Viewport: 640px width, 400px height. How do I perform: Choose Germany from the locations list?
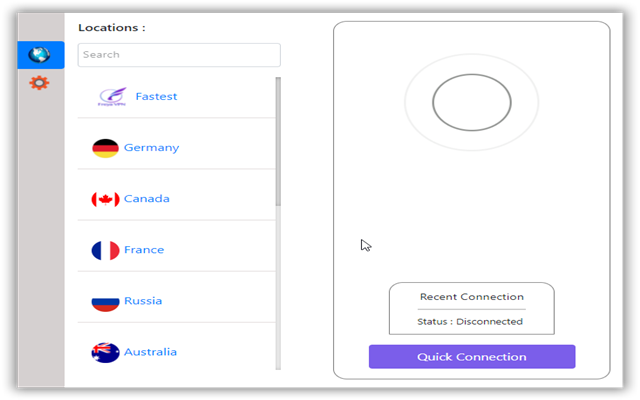point(151,148)
